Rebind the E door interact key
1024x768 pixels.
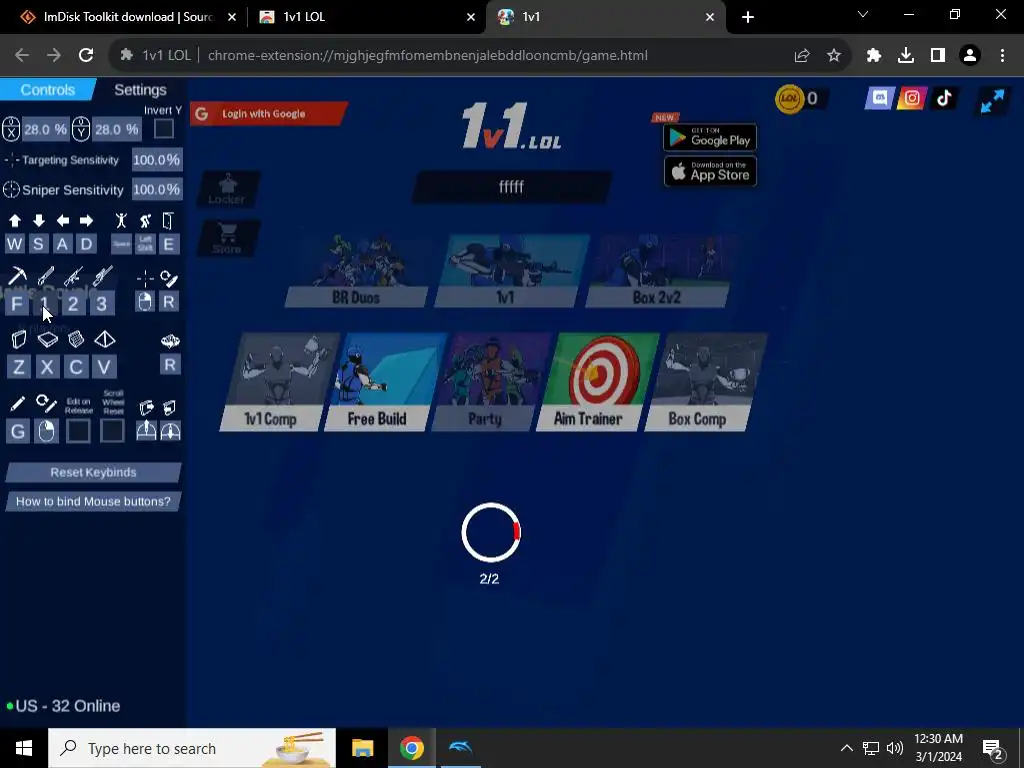(168, 244)
